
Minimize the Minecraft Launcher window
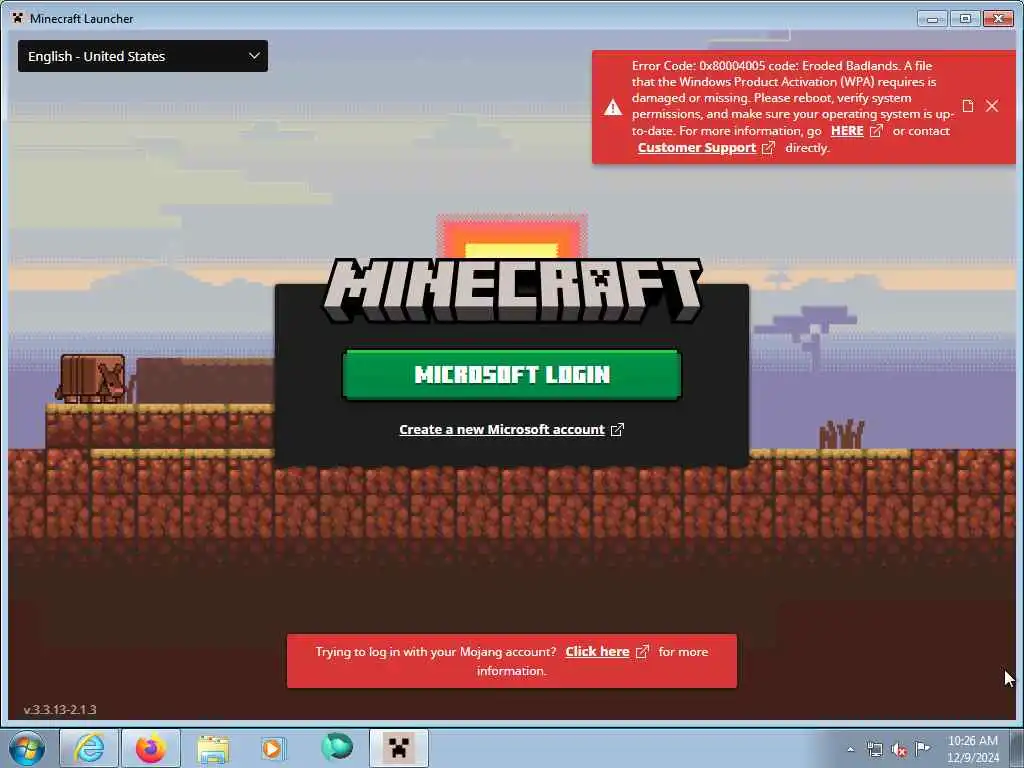(932, 19)
